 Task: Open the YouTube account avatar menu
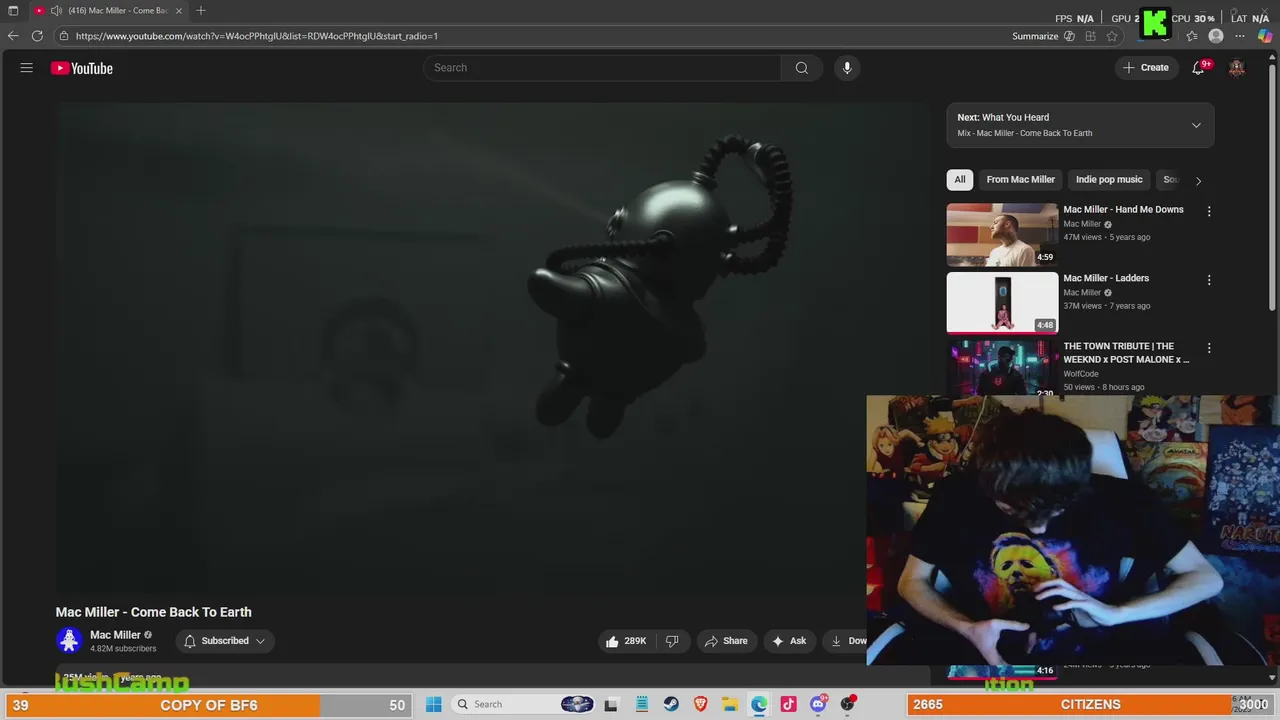click(1237, 68)
